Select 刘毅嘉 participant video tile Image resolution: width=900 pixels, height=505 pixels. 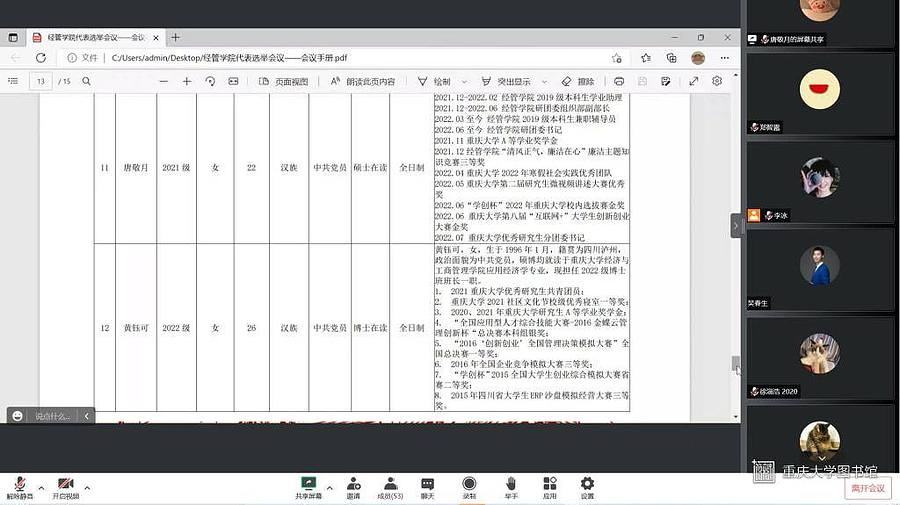click(x=820, y=94)
